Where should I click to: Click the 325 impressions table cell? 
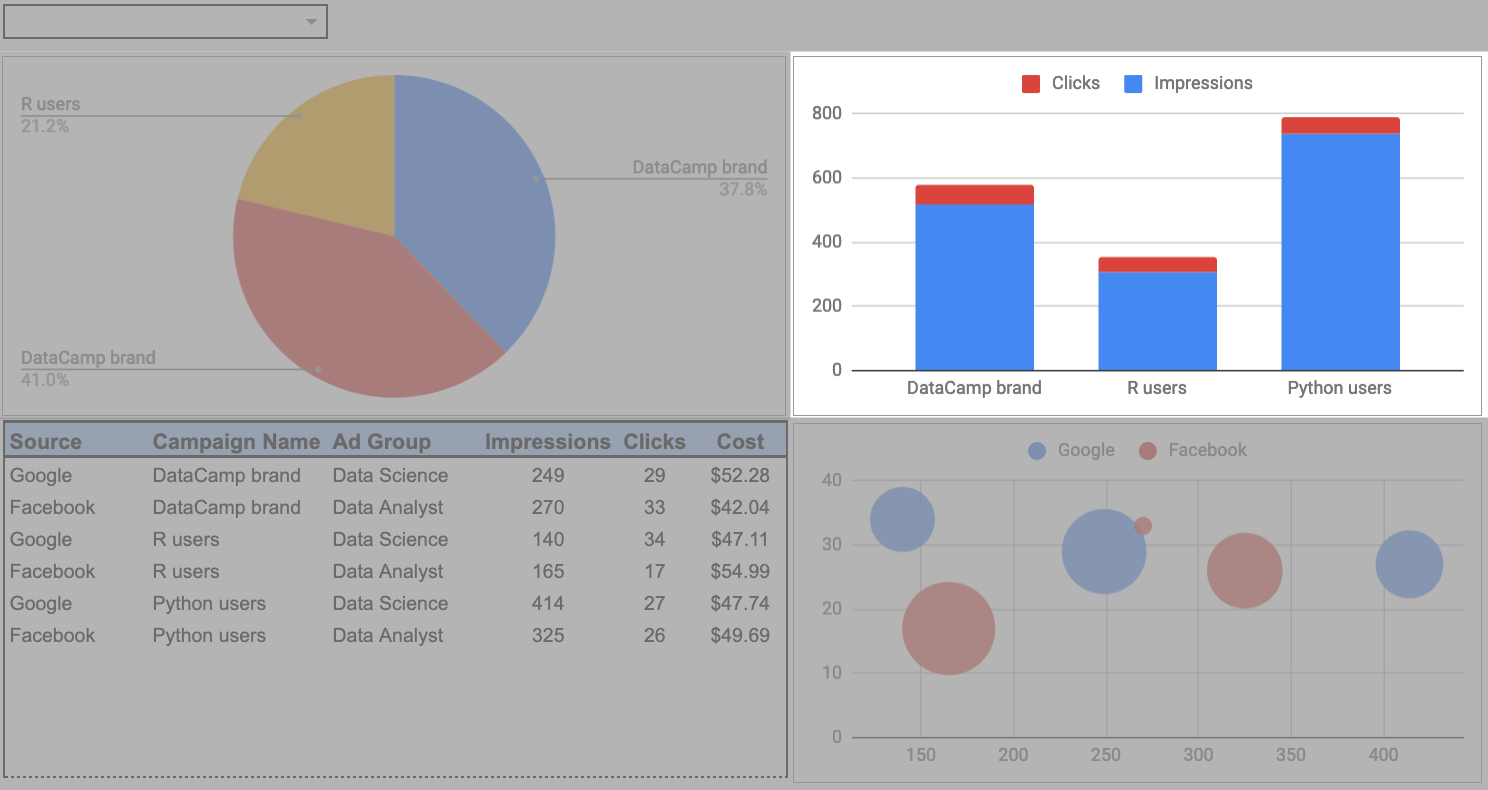(548, 636)
